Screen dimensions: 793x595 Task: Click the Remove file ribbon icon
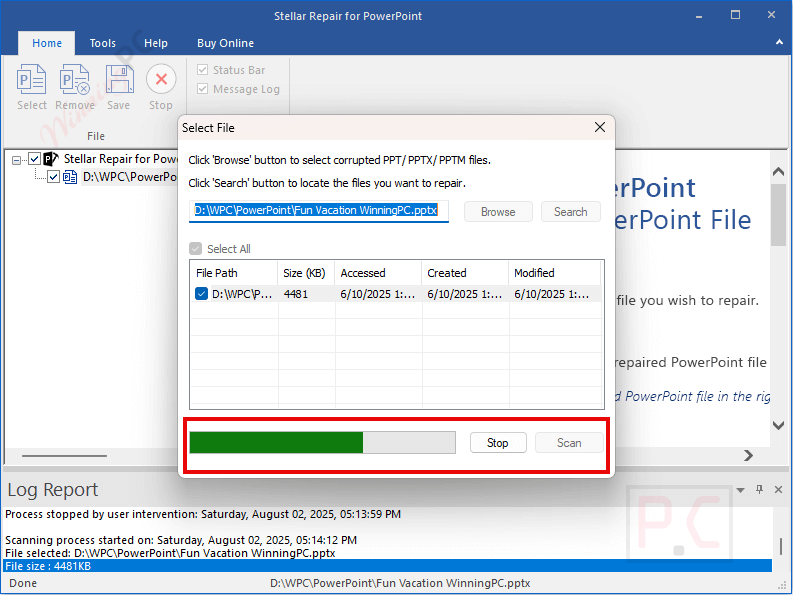(x=74, y=80)
